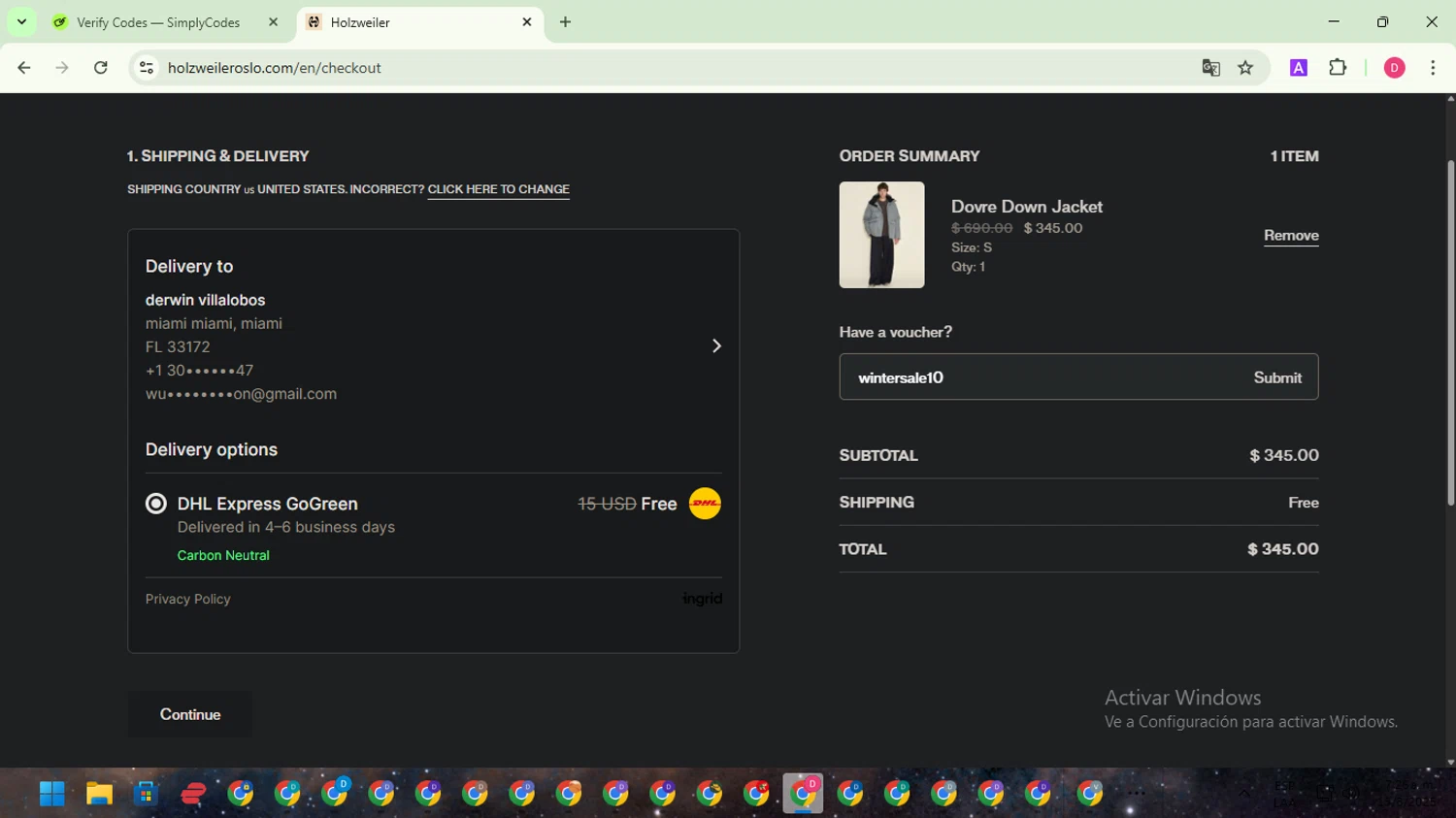This screenshot has width=1456, height=818.
Task: Click the active highlighted Chrome taskbar icon
Action: pos(803,794)
